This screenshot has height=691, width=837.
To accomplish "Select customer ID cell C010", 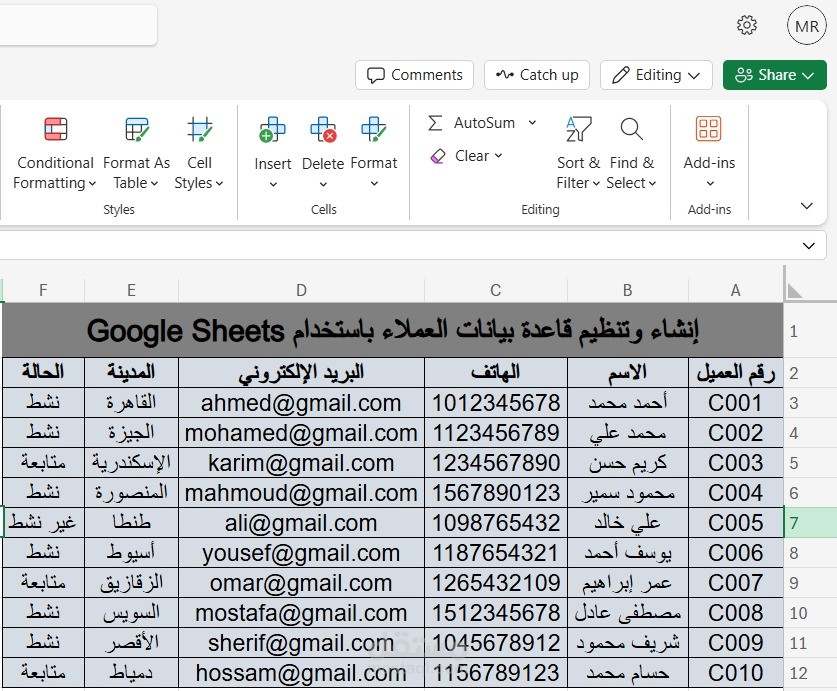I will pyautogui.click(x=736, y=673).
